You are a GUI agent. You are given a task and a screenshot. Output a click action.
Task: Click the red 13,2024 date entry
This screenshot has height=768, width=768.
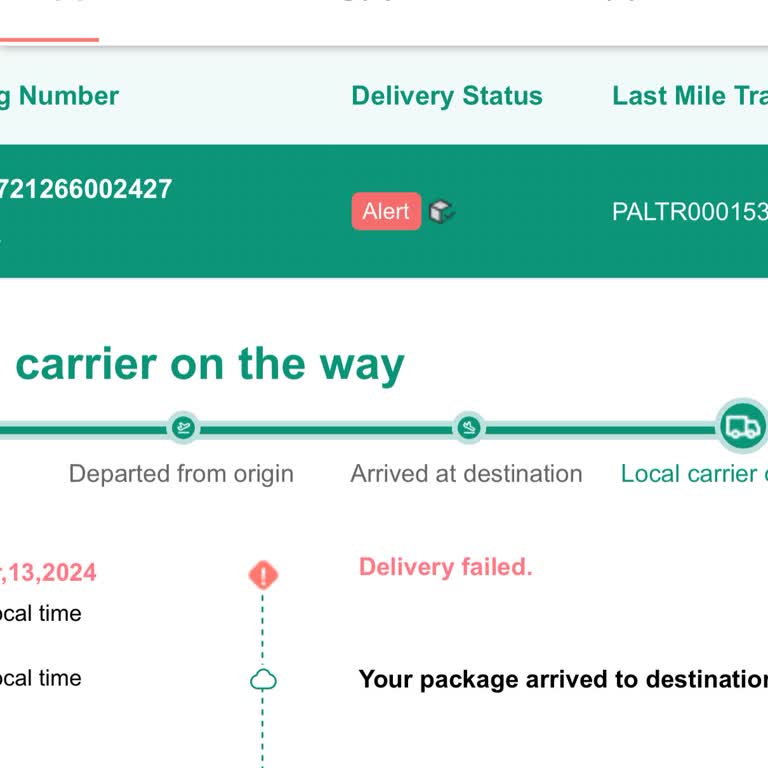pyautogui.click(x=50, y=573)
